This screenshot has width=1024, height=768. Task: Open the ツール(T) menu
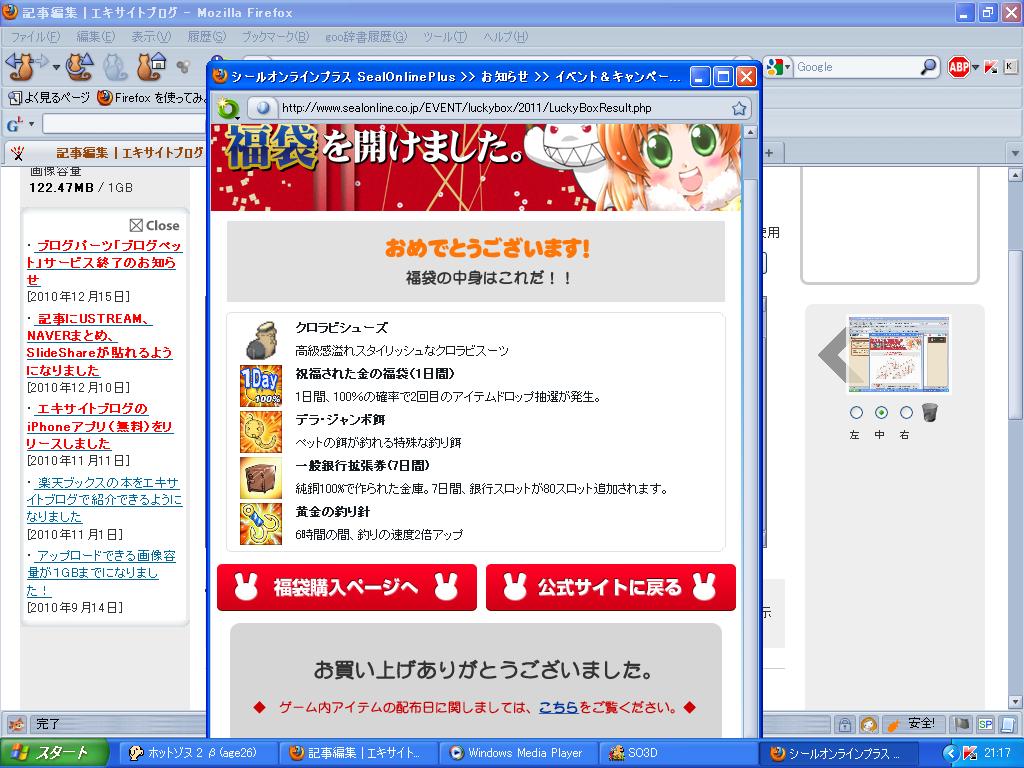445,37
